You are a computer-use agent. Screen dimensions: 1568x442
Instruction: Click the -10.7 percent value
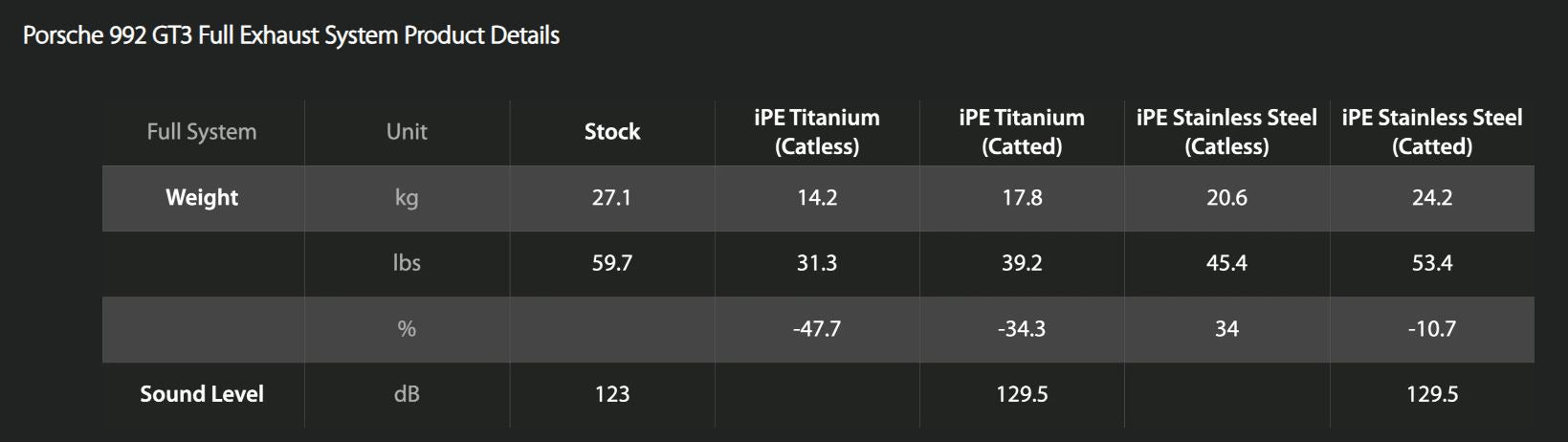1432,329
